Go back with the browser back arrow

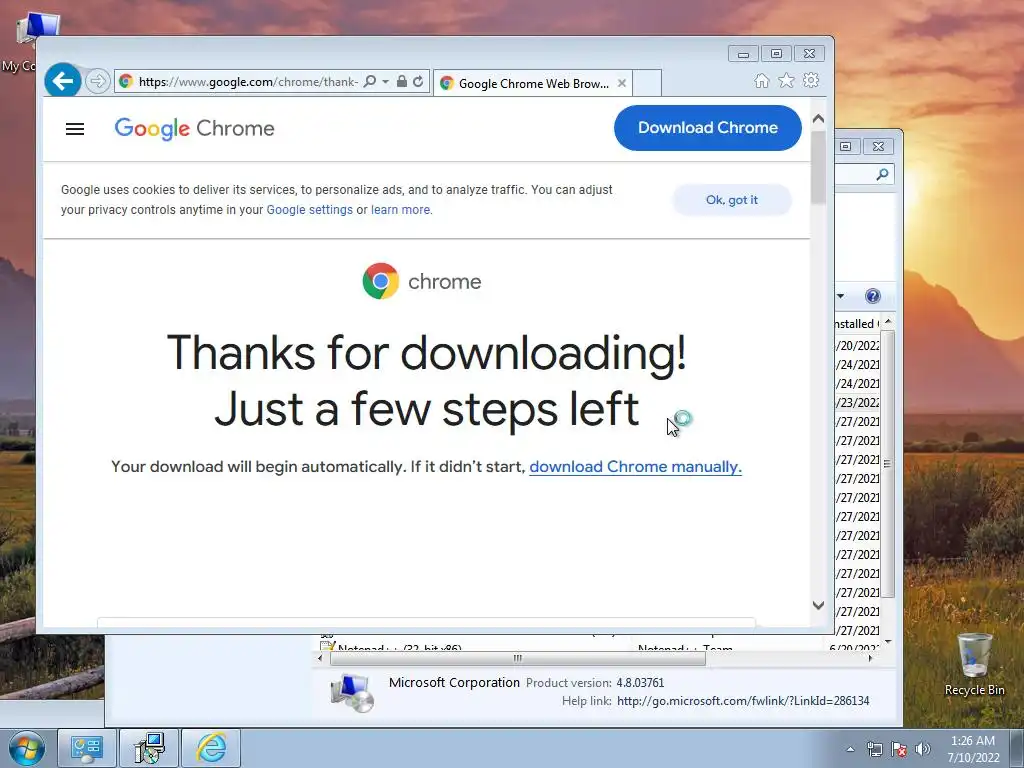(63, 81)
